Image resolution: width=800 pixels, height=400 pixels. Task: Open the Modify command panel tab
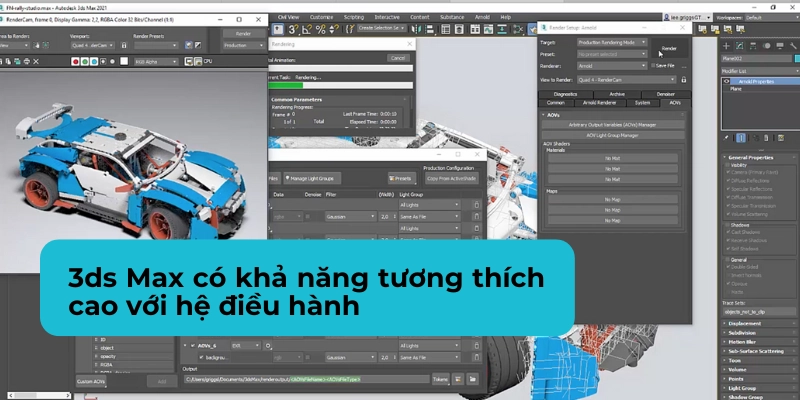coord(739,46)
